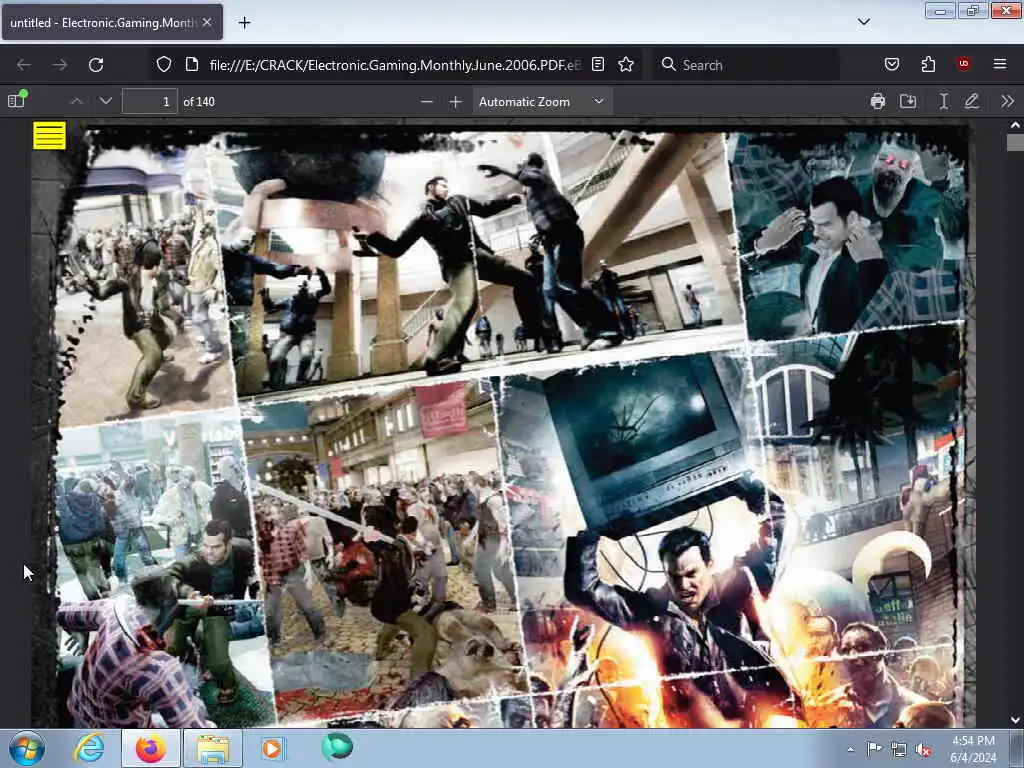Click the file URL address bar
This screenshot has width=1024, height=768.
394,65
